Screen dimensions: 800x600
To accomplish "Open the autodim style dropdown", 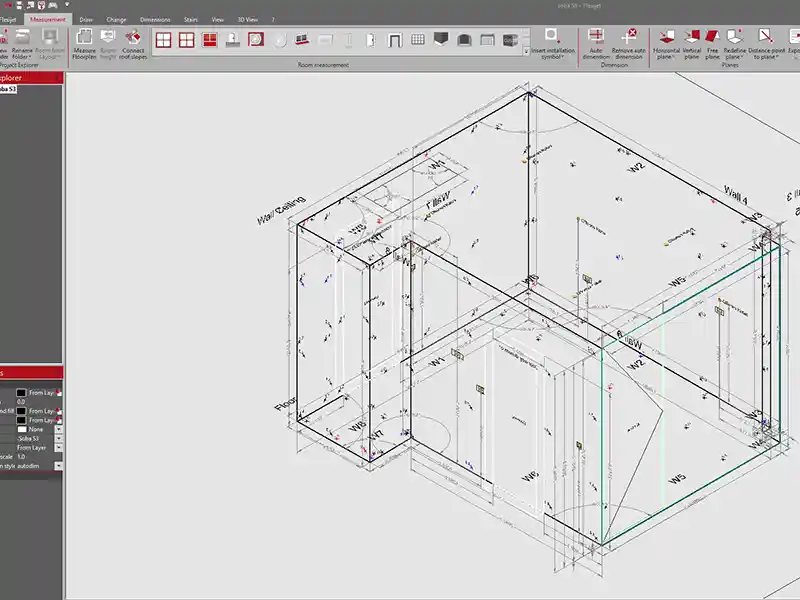I will 58,466.
